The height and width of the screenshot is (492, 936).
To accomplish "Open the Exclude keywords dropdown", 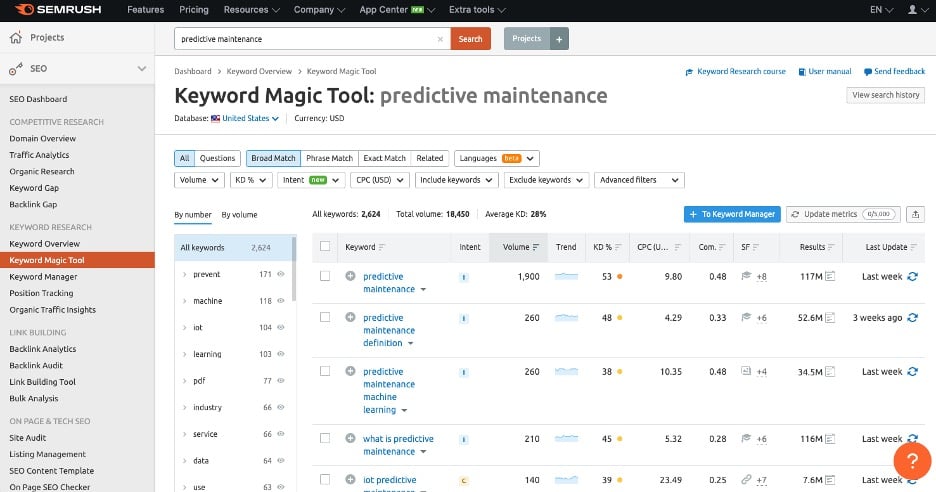I will [546, 180].
